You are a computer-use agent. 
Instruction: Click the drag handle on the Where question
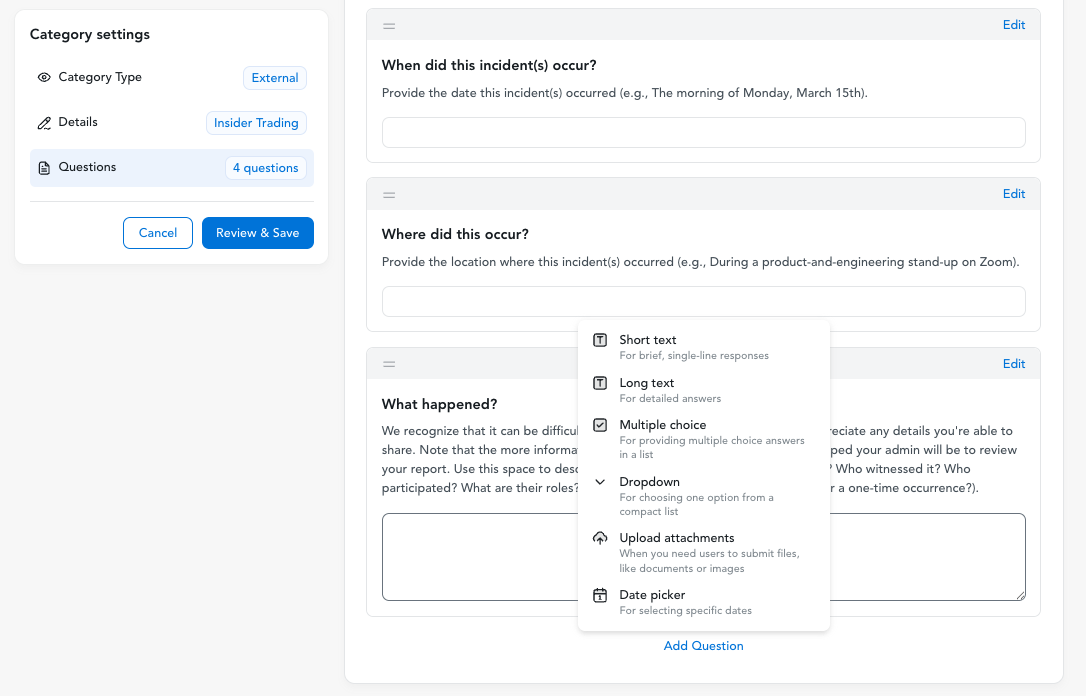[389, 194]
